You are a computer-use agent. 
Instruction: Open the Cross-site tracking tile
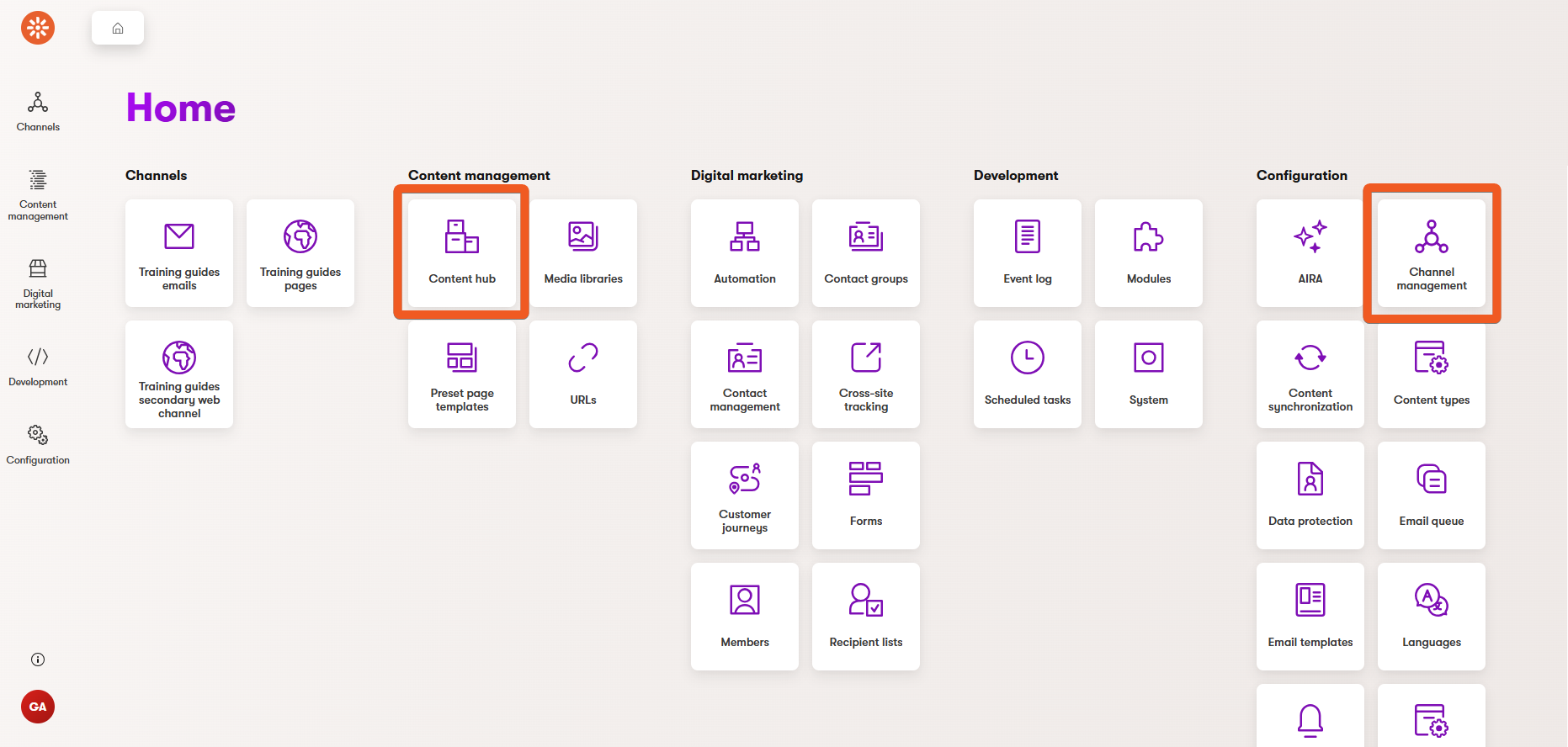tap(866, 374)
